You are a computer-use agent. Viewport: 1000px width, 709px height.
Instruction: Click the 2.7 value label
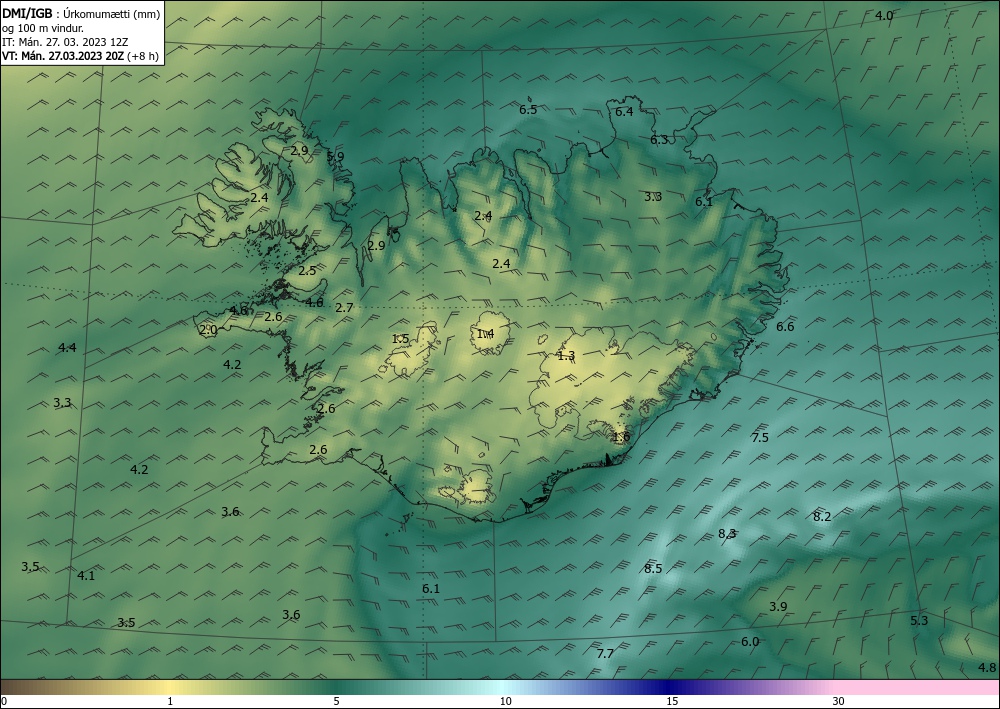344,308
